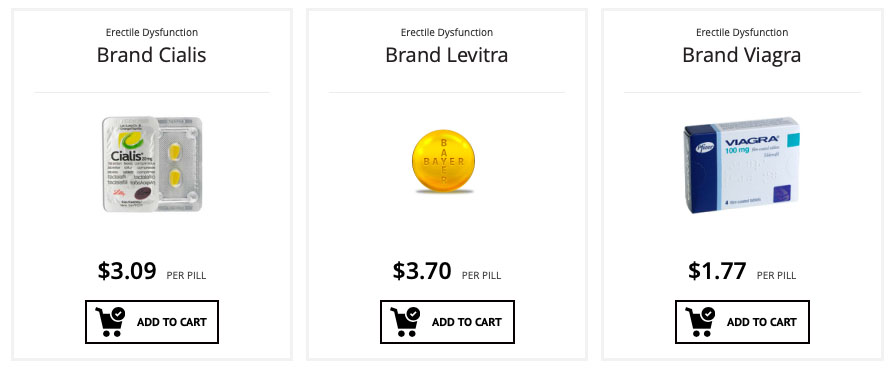894x370 pixels.
Task: Open the Cialis blister pack image
Action: point(152,164)
